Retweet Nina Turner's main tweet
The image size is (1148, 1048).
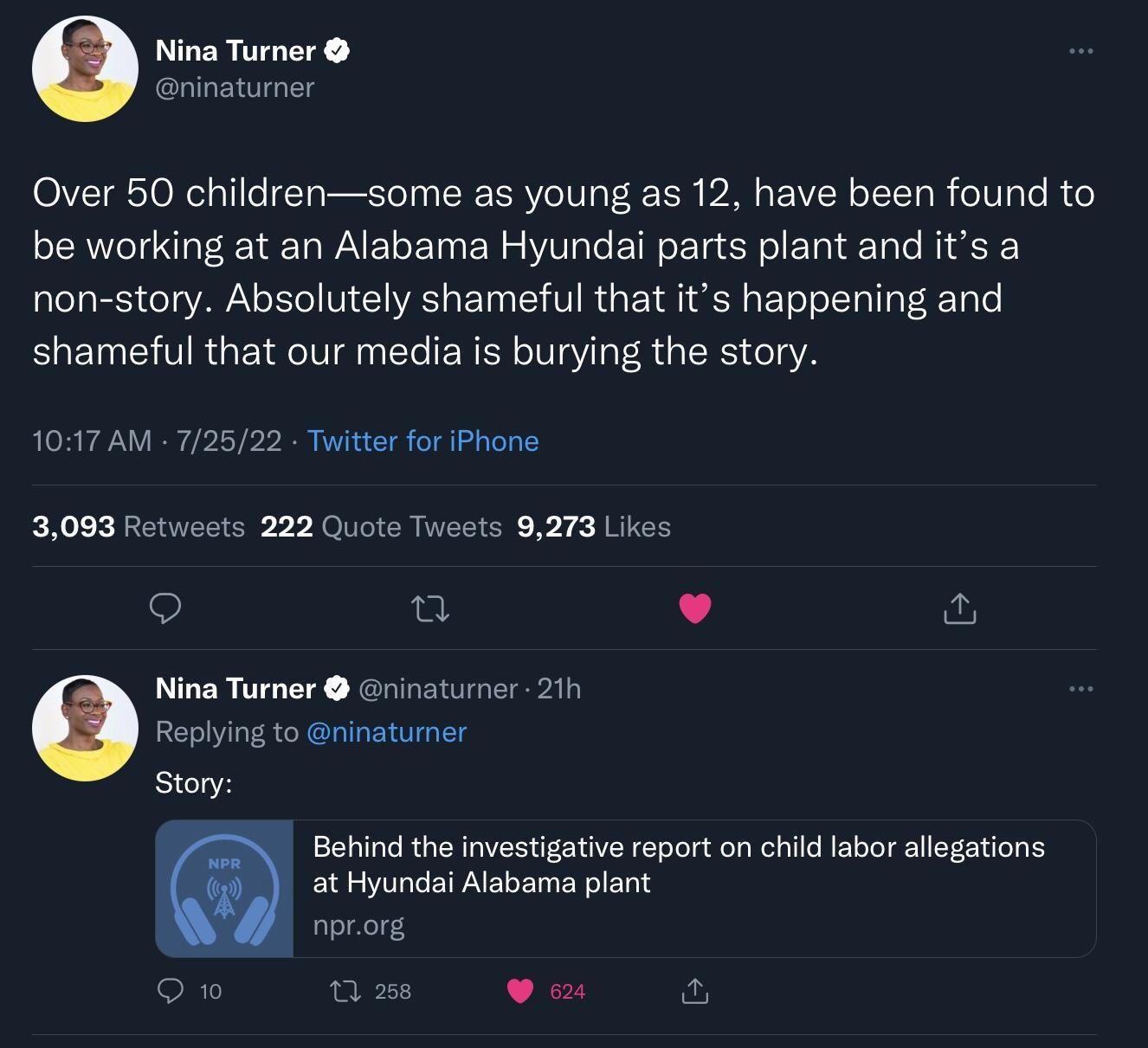(430, 608)
